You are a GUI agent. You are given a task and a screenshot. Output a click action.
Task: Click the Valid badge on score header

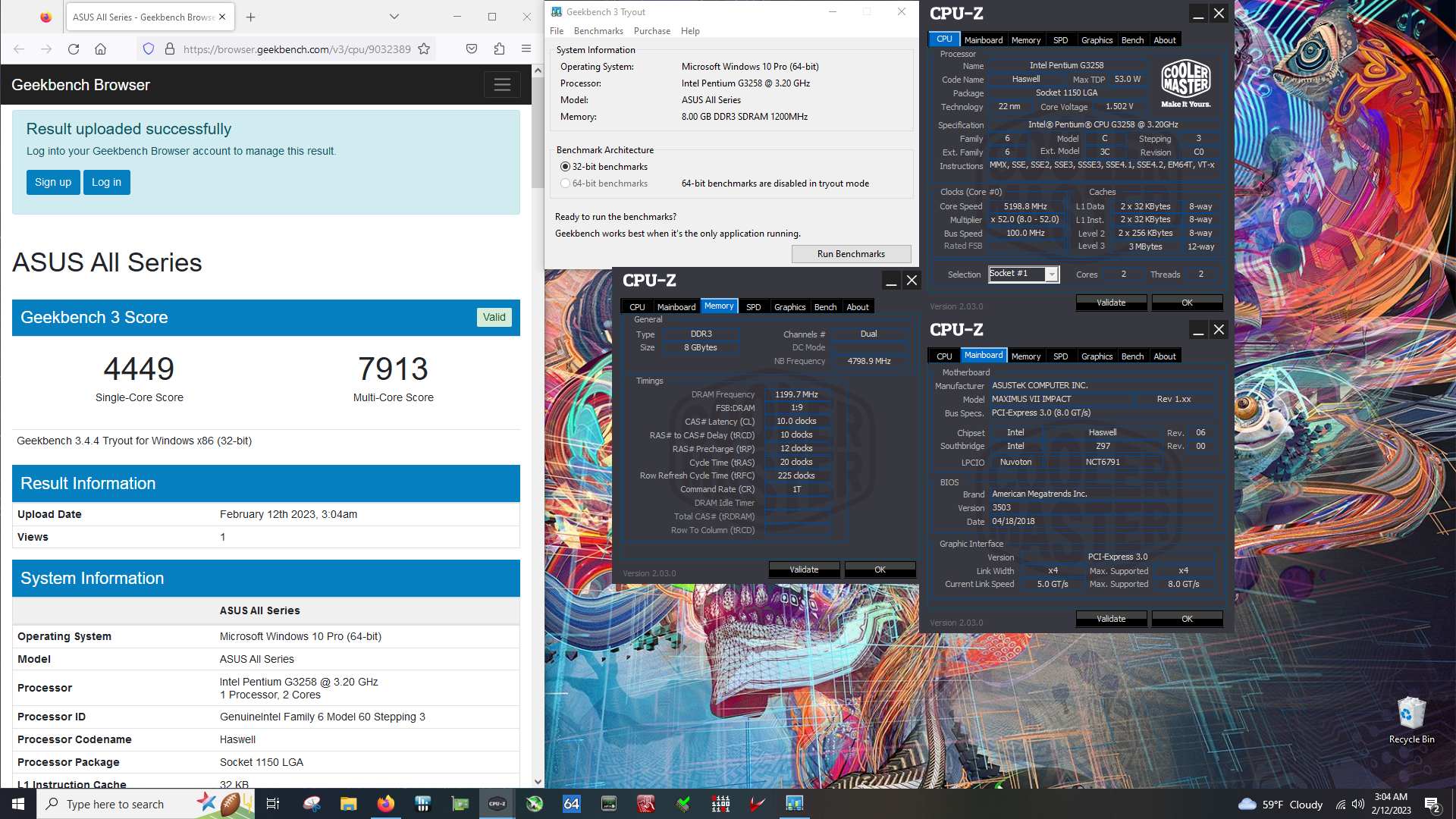(494, 318)
